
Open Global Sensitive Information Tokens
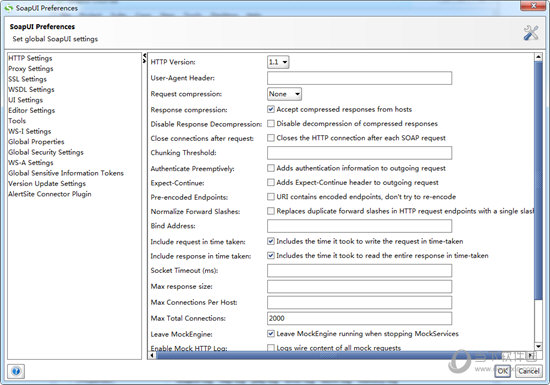66,173
